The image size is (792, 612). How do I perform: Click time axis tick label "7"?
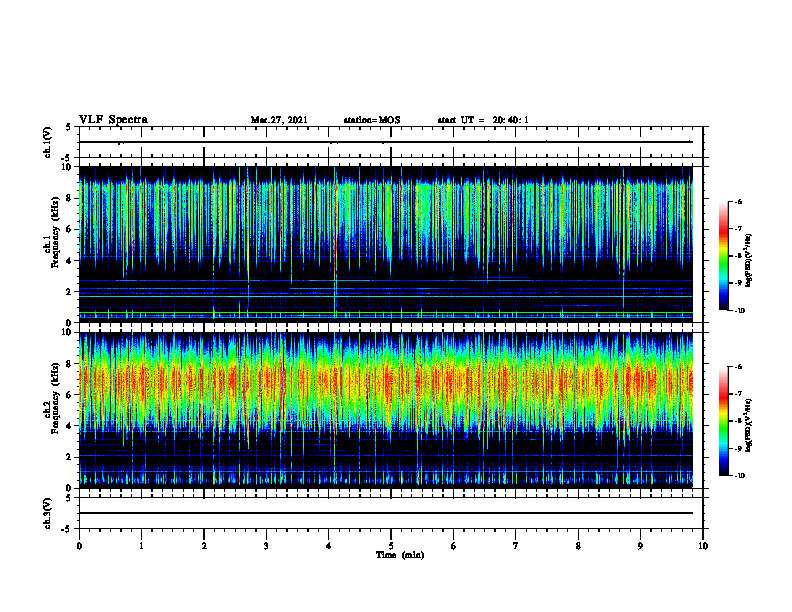(516, 546)
